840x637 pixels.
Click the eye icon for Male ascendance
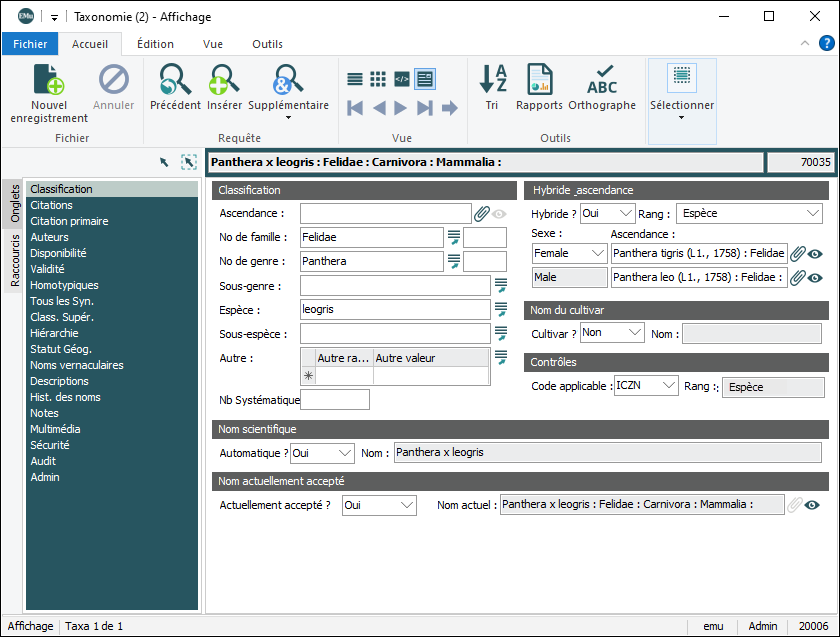(815, 278)
